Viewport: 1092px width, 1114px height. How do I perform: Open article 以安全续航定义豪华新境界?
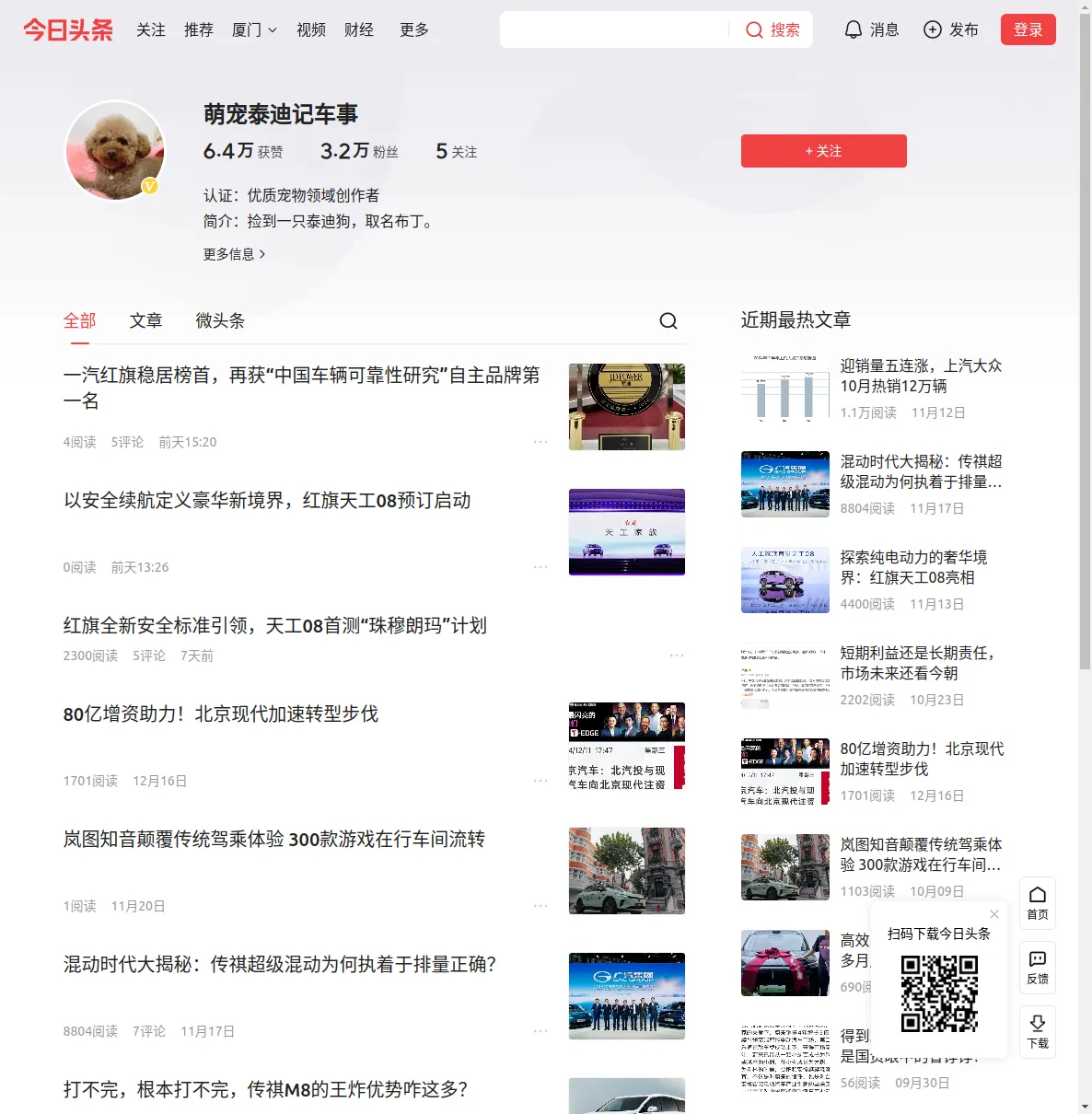pos(267,500)
